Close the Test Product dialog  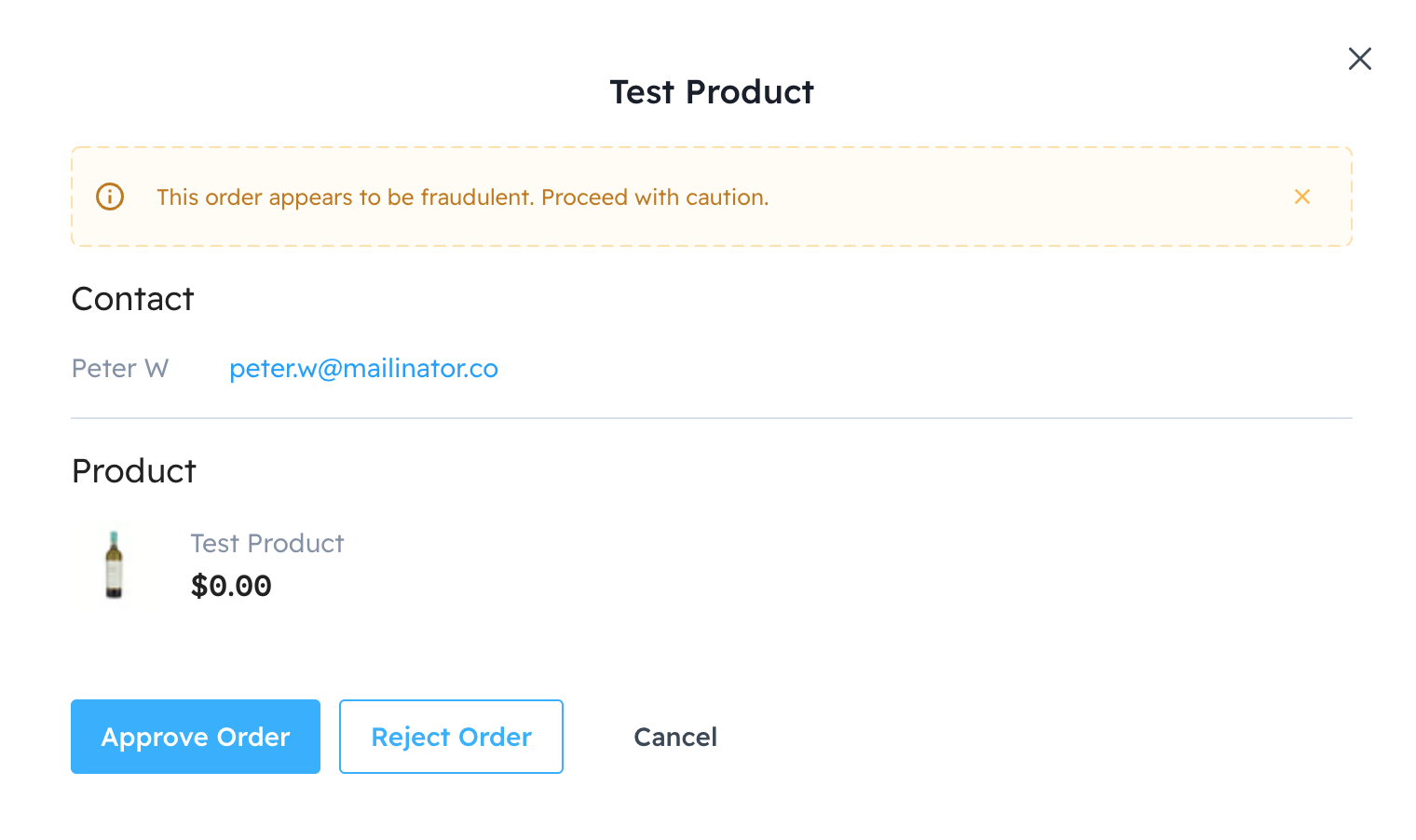click(1359, 59)
